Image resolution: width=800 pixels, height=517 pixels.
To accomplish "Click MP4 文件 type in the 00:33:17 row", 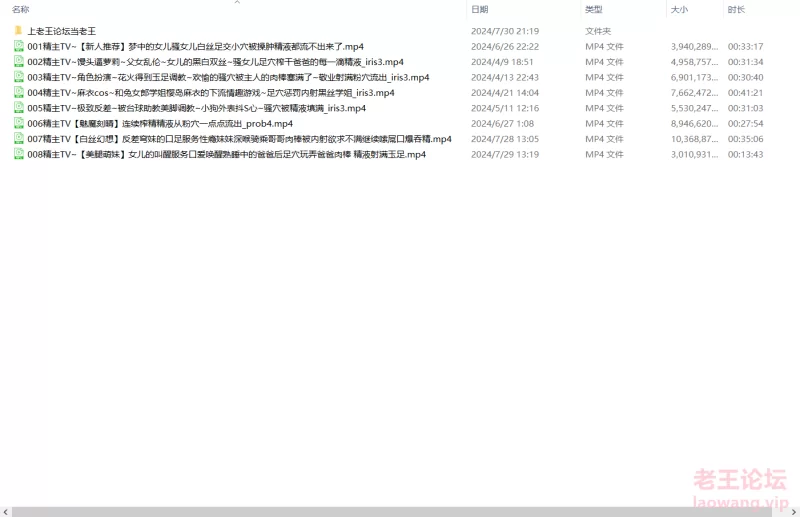I will 604,46.
